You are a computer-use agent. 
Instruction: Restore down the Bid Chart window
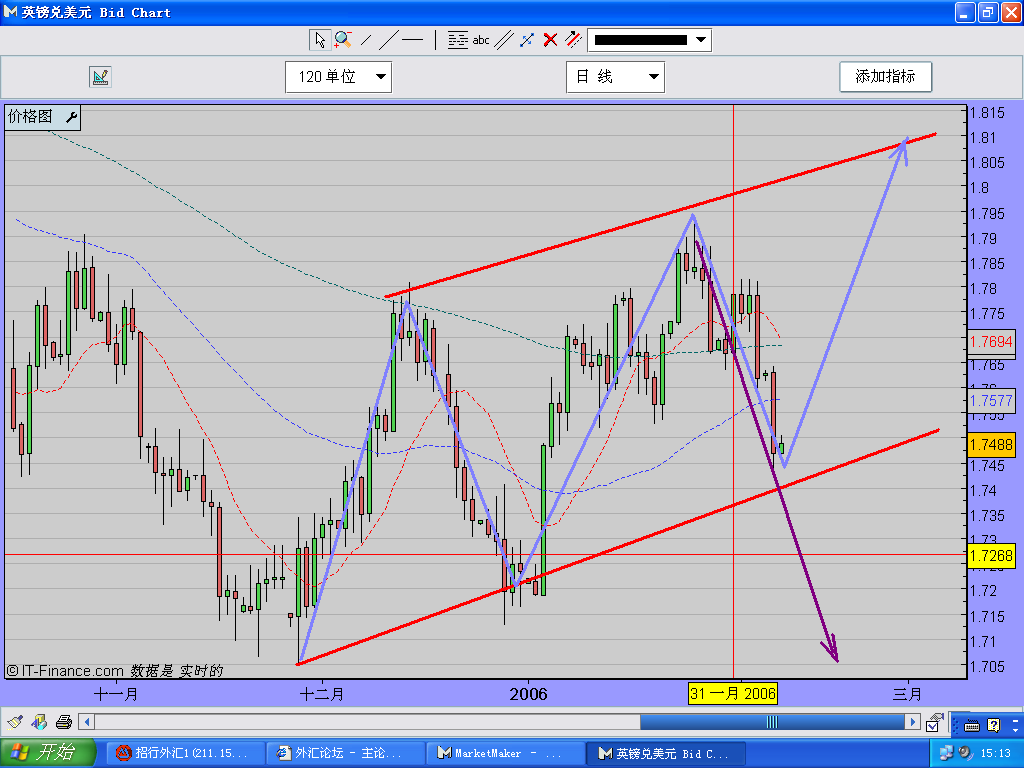coord(988,12)
